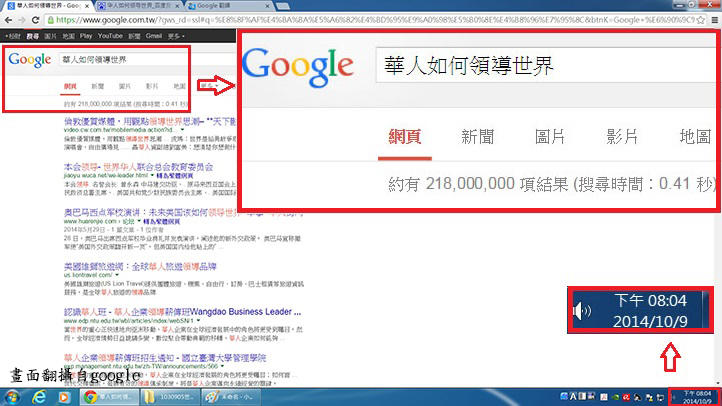Click the address bar URL
Screen dimensions: 722x406
pyautogui.click(x=375, y=20)
